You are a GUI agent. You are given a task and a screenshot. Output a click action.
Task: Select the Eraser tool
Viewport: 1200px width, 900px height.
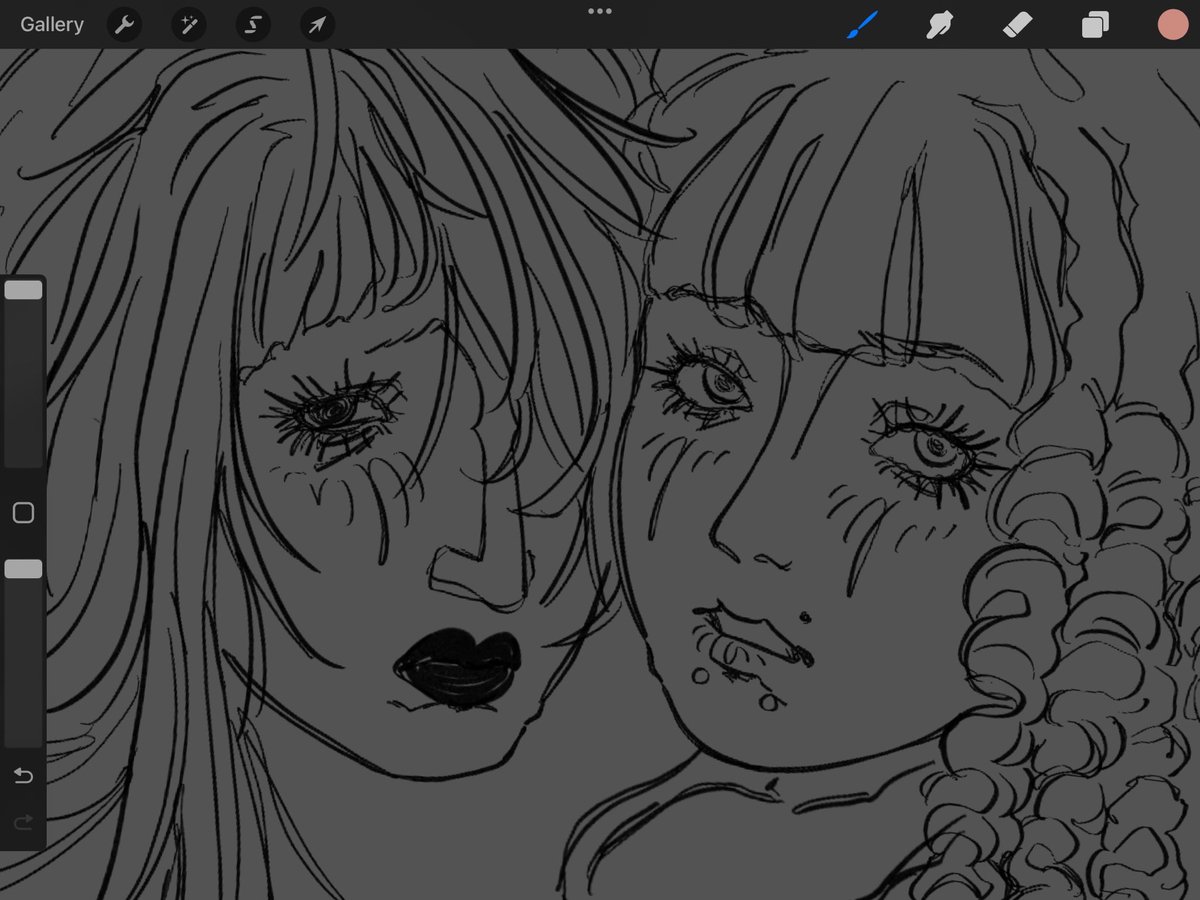pos(1017,25)
